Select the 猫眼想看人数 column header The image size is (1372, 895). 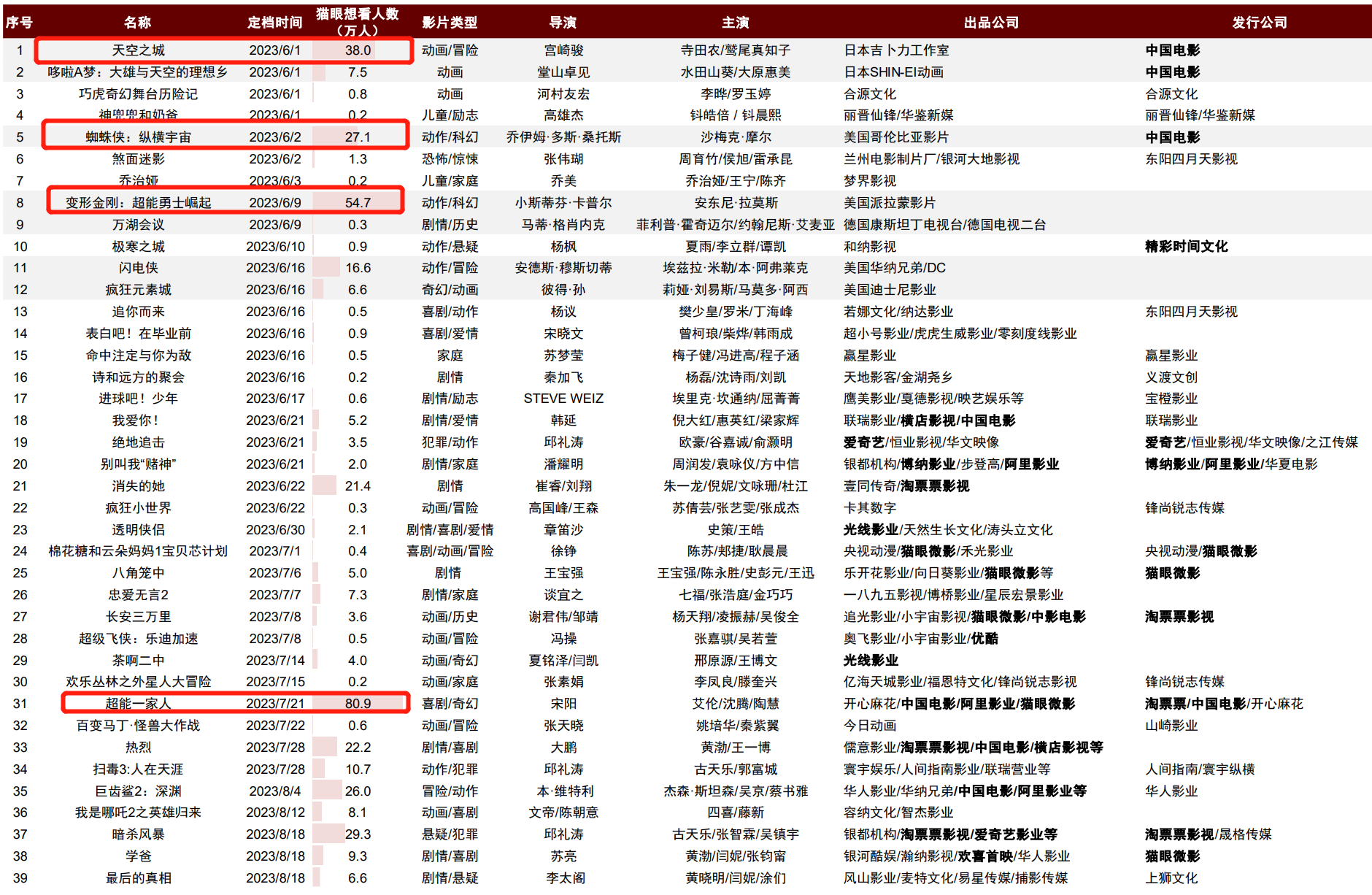pos(358,22)
